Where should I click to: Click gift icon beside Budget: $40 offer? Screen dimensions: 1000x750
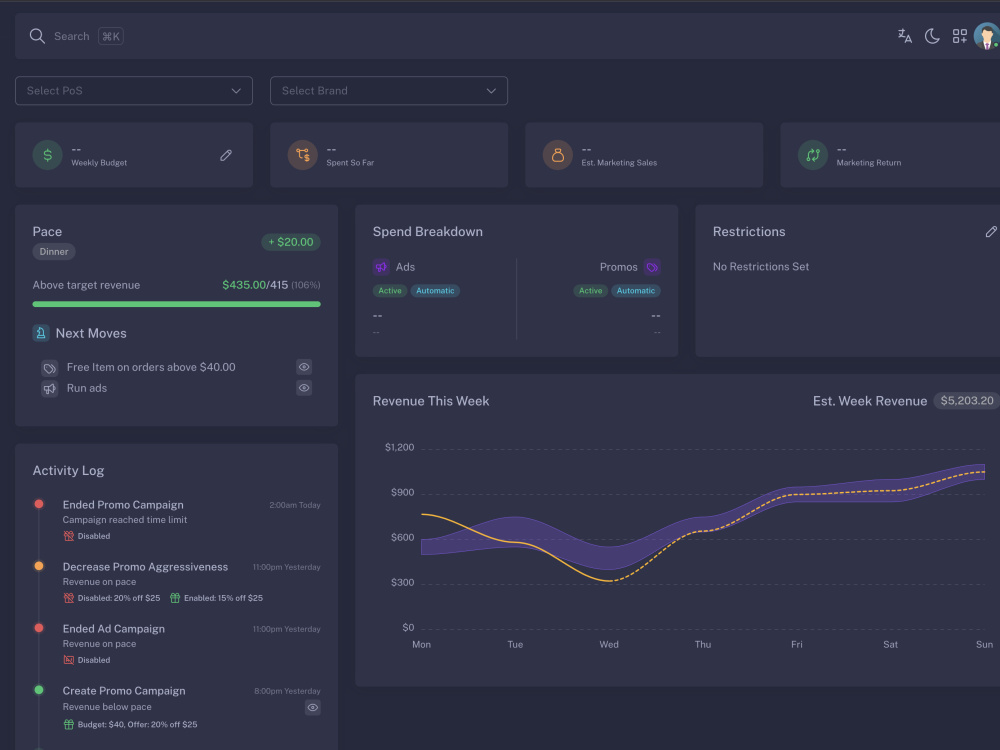(68, 724)
